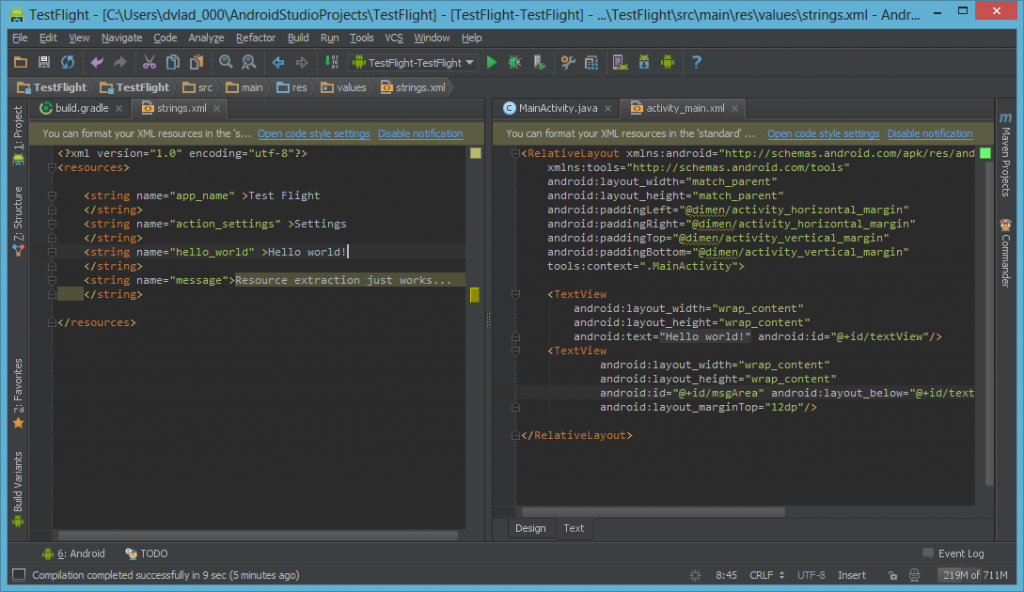Switch to the Design tab
The height and width of the screenshot is (592, 1024).
(x=530, y=528)
